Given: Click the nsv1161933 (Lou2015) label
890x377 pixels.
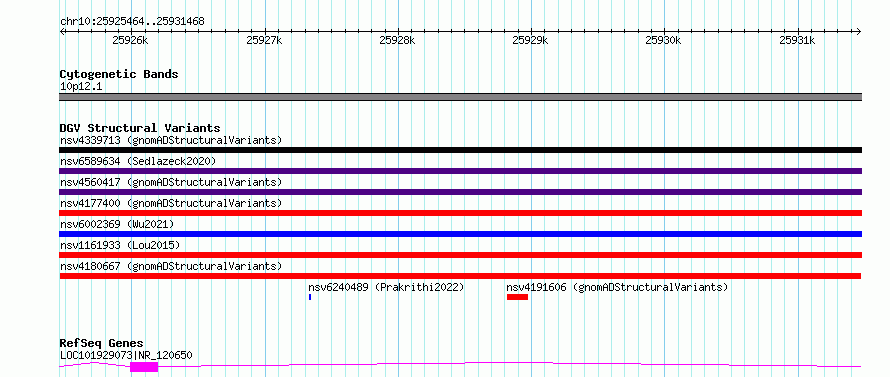Looking at the screenshot, I should 120,245.
